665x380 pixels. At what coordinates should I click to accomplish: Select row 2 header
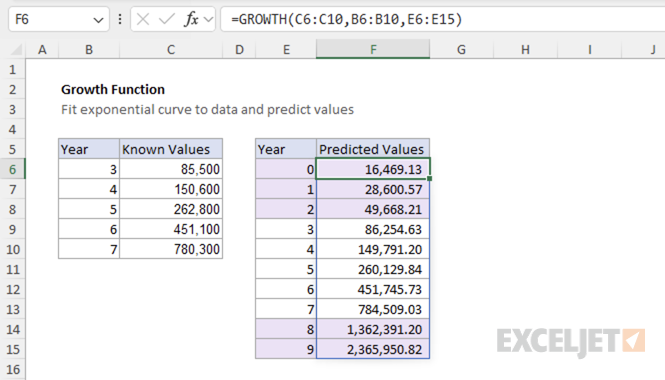pyautogui.click(x=13, y=89)
